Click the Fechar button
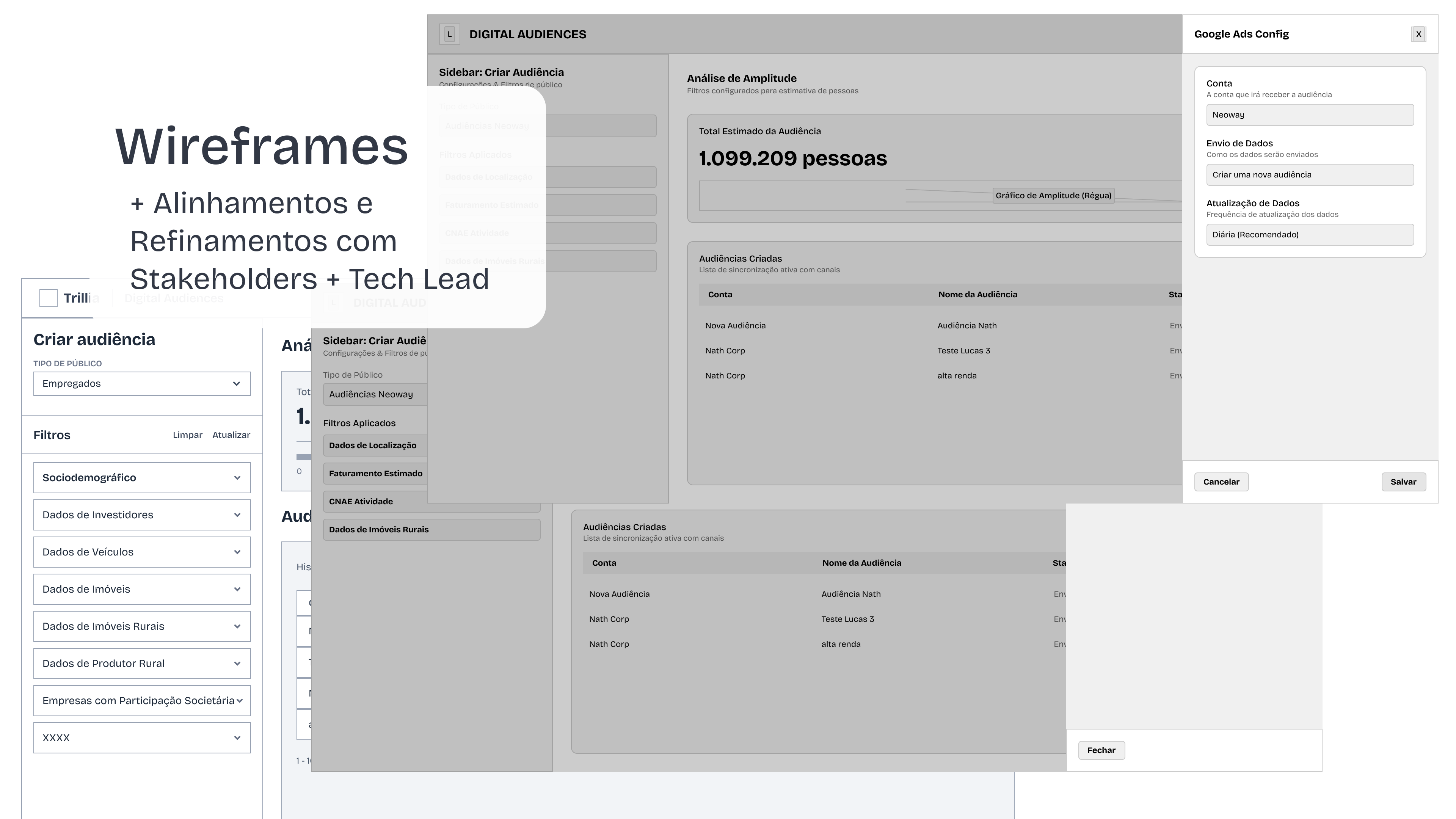 pyautogui.click(x=1101, y=750)
